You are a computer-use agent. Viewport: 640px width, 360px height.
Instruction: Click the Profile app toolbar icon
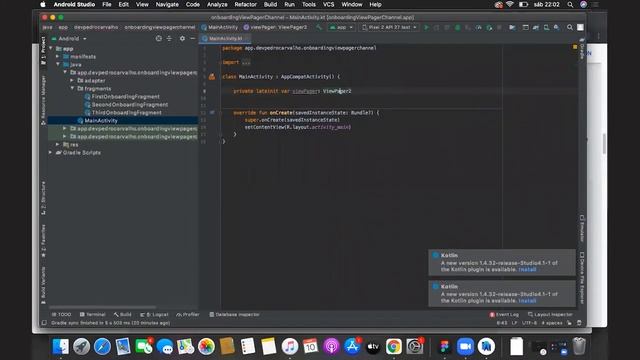point(479,27)
